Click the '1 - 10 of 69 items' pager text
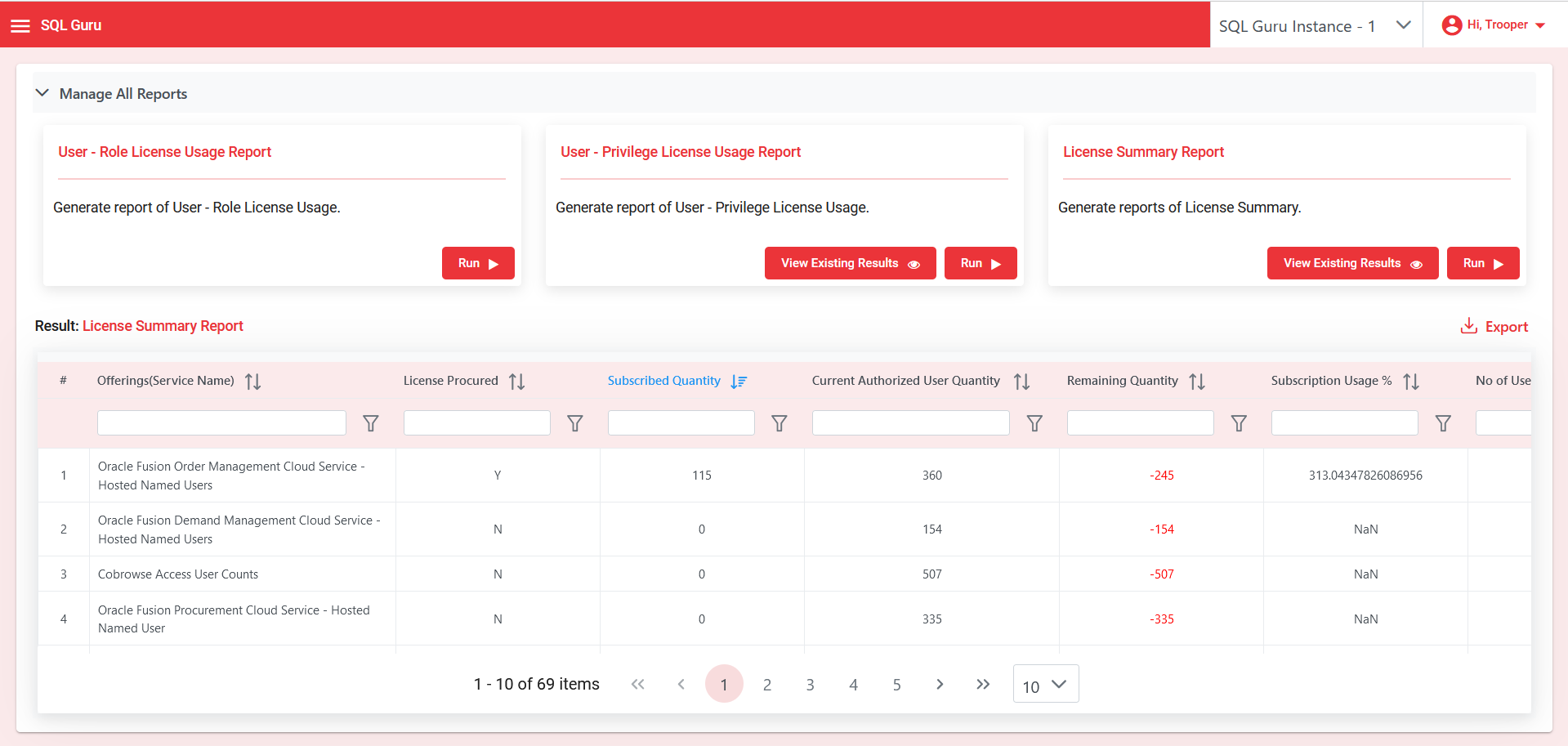The width and height of the screenshot is (1568, 746). 537,684
